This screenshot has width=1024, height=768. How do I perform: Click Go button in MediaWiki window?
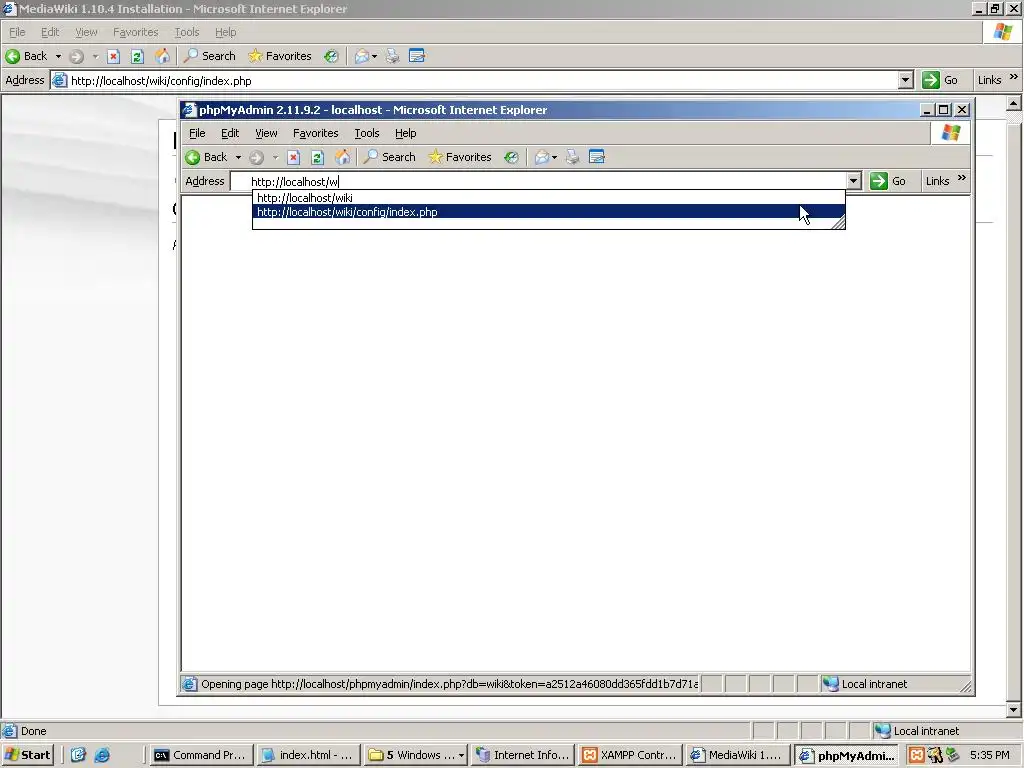point(940,80)
